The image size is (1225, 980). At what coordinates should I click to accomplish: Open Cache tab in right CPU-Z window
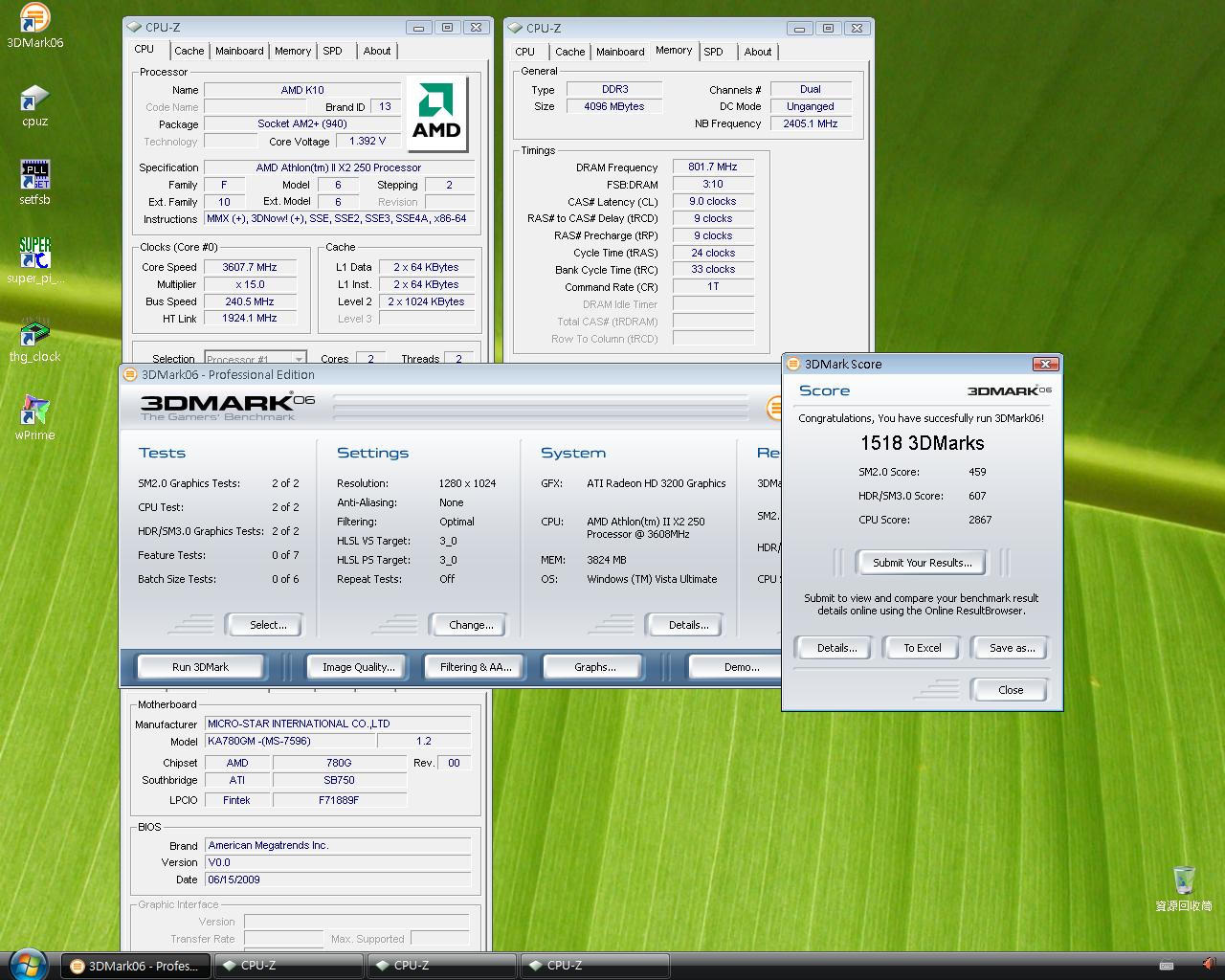(569, 52)
